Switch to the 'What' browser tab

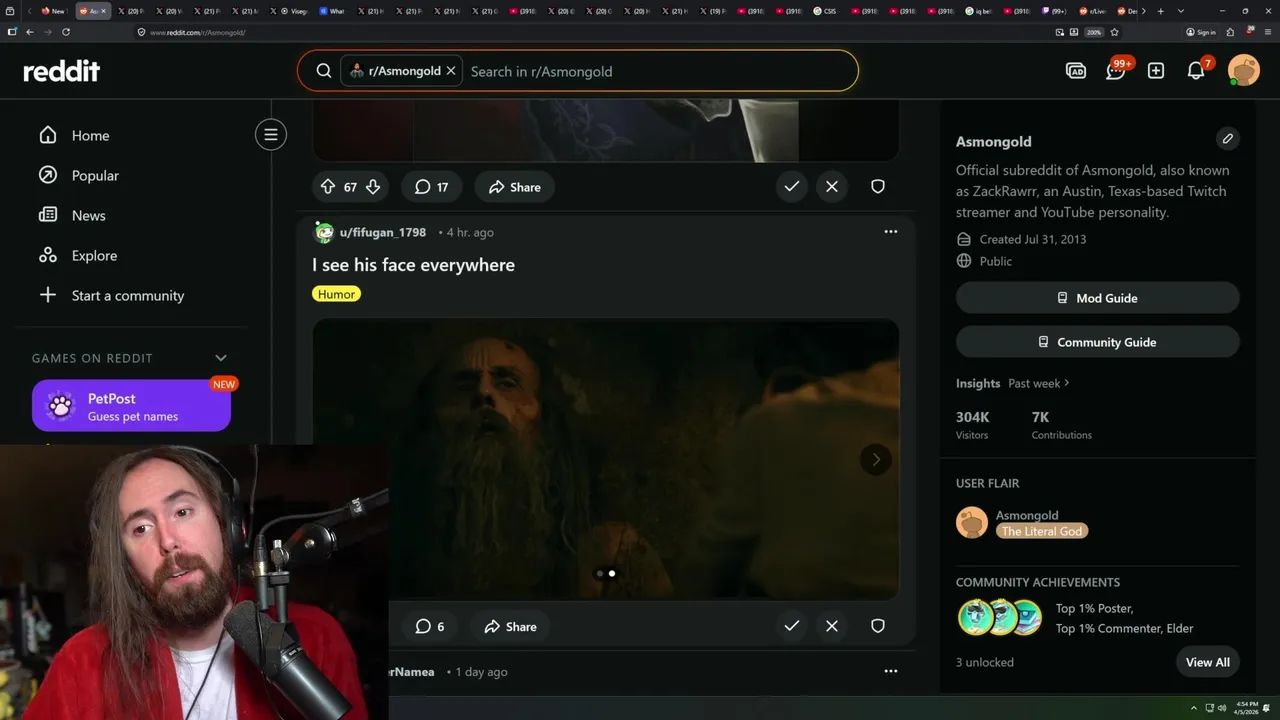[x=333, y=11]
